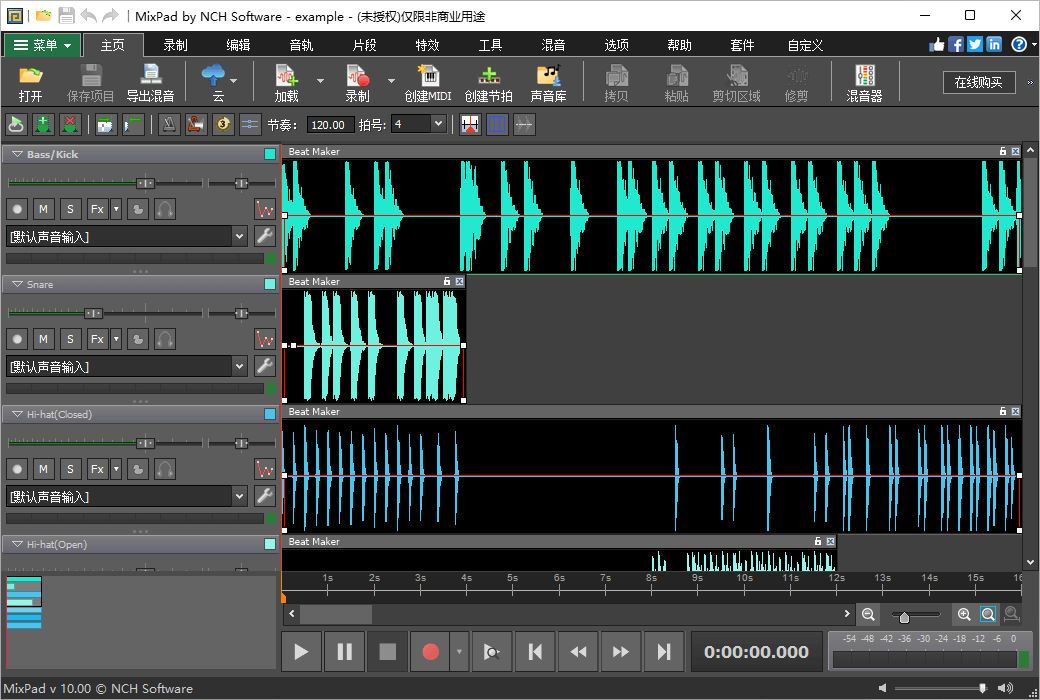Collapse the Bass/Kick track header triangle
The image size is (1040, 700).
17,154
